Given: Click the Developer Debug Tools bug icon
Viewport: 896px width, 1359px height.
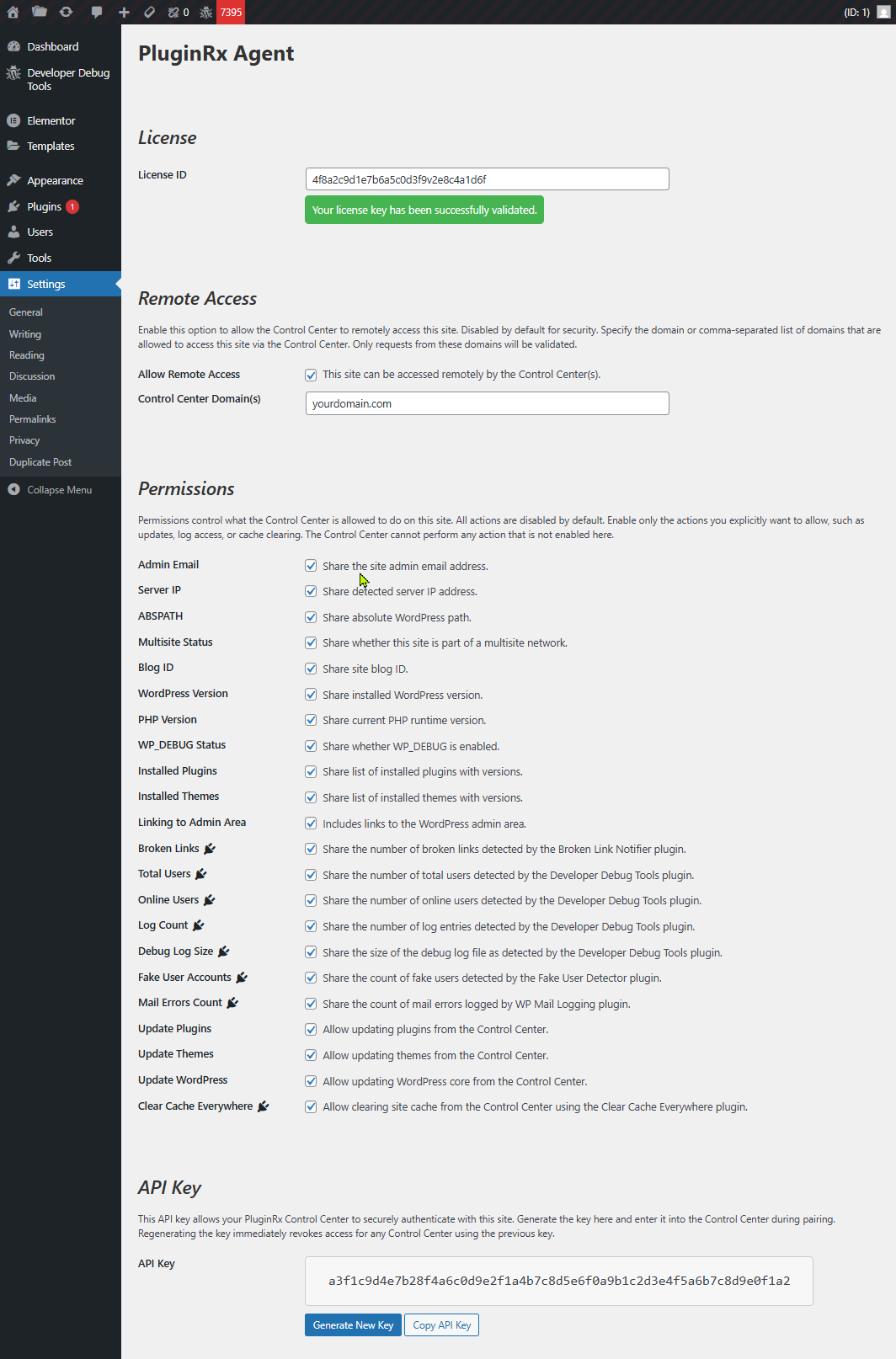Looking at the screenshot, I should pos(13,73).
